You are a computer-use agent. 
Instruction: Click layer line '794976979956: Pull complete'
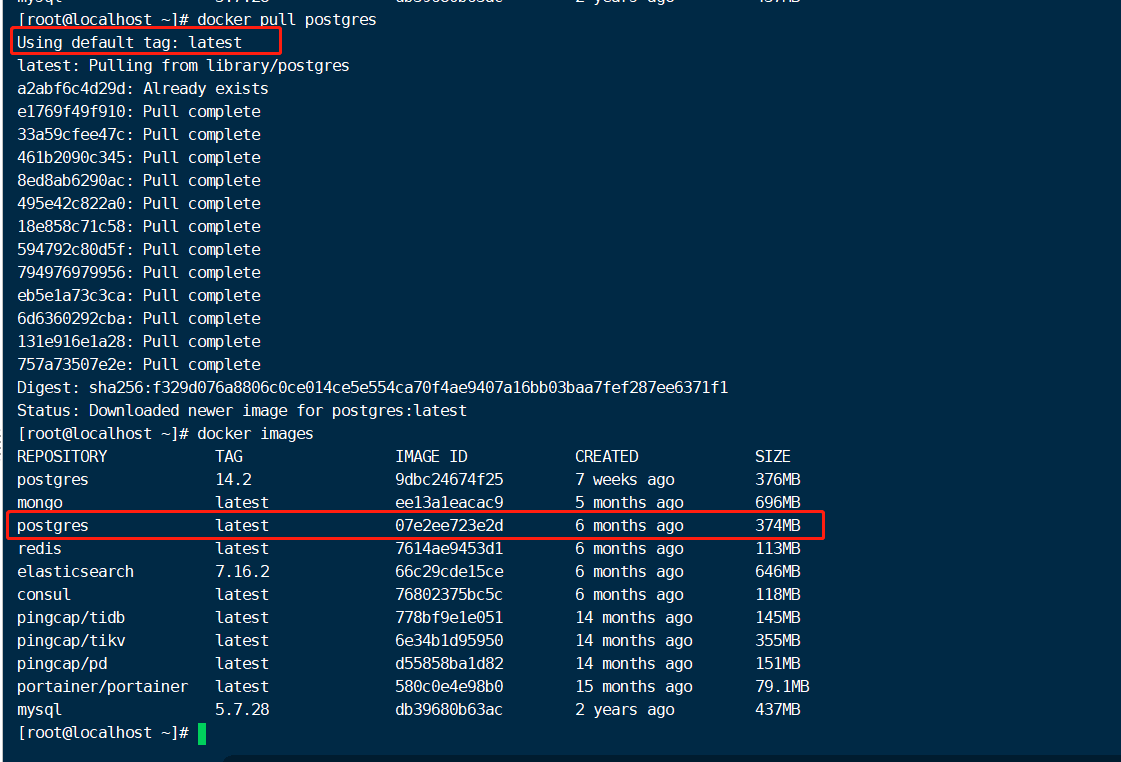pos(139,272)
